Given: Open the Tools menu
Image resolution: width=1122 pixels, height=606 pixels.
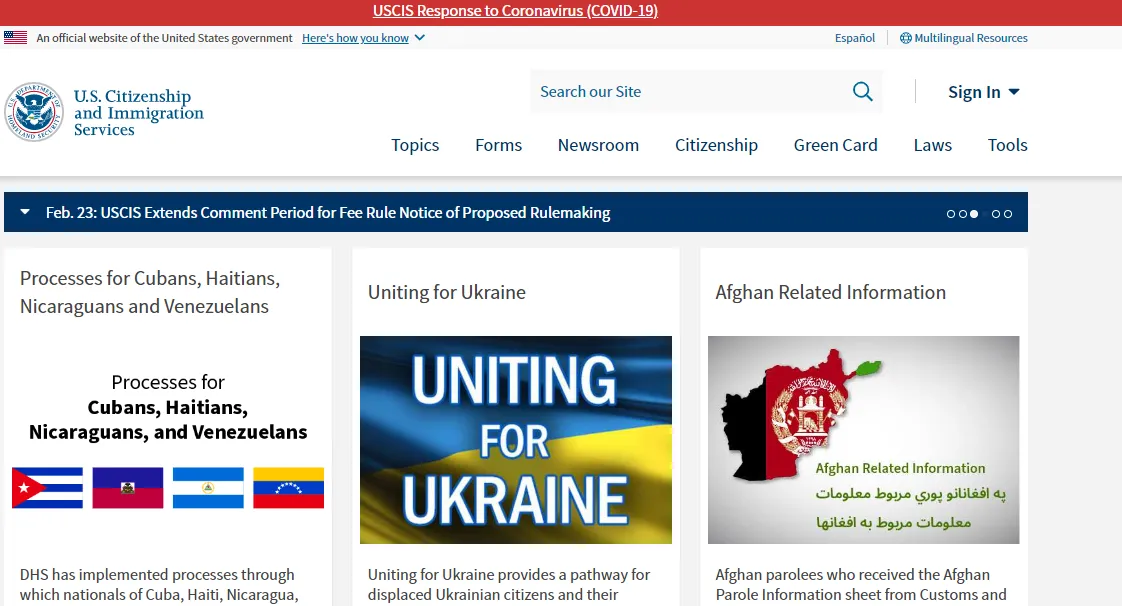Looking at the screenshot, I should click(1008, 145).
